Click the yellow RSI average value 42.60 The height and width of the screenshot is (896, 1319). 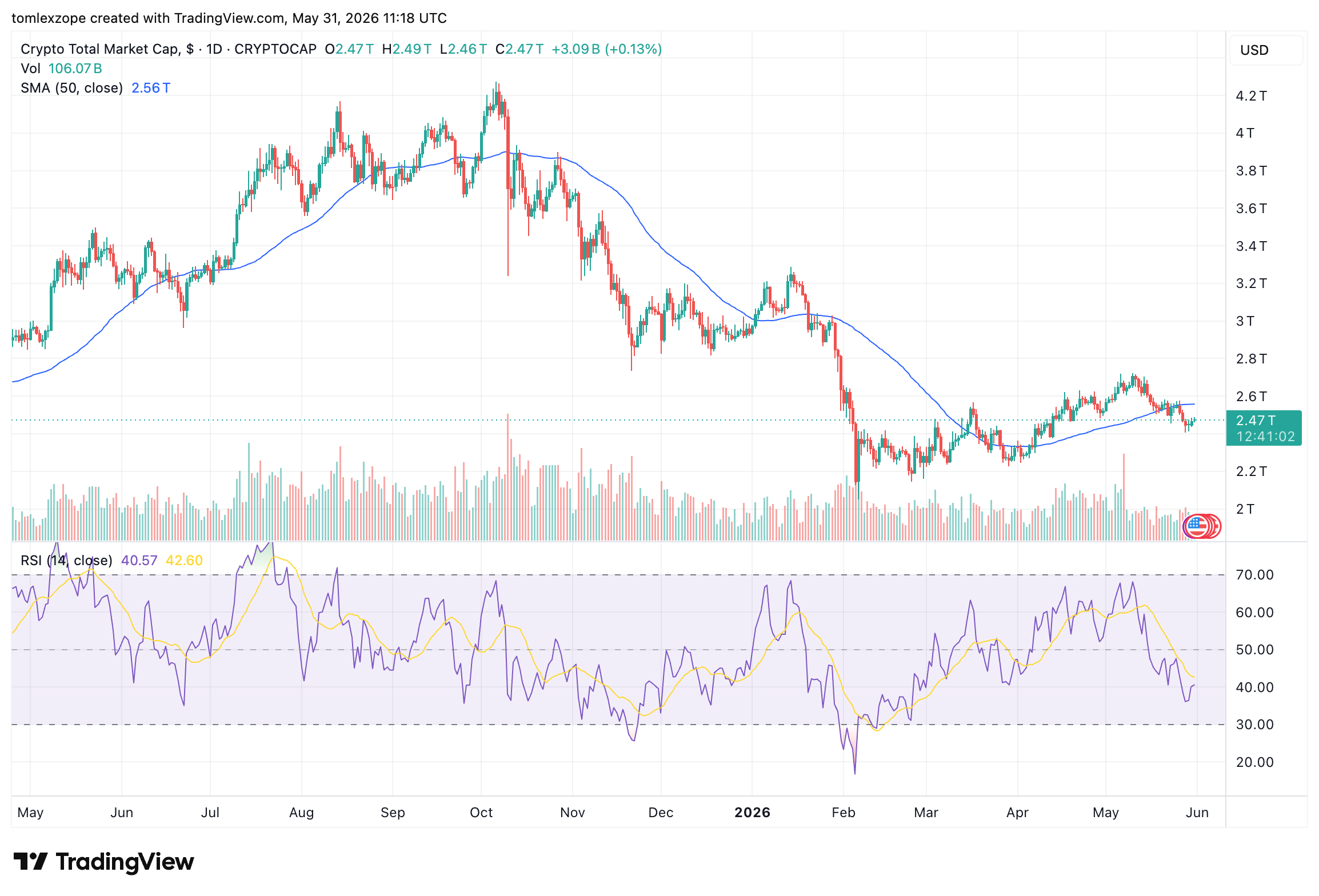184,561
